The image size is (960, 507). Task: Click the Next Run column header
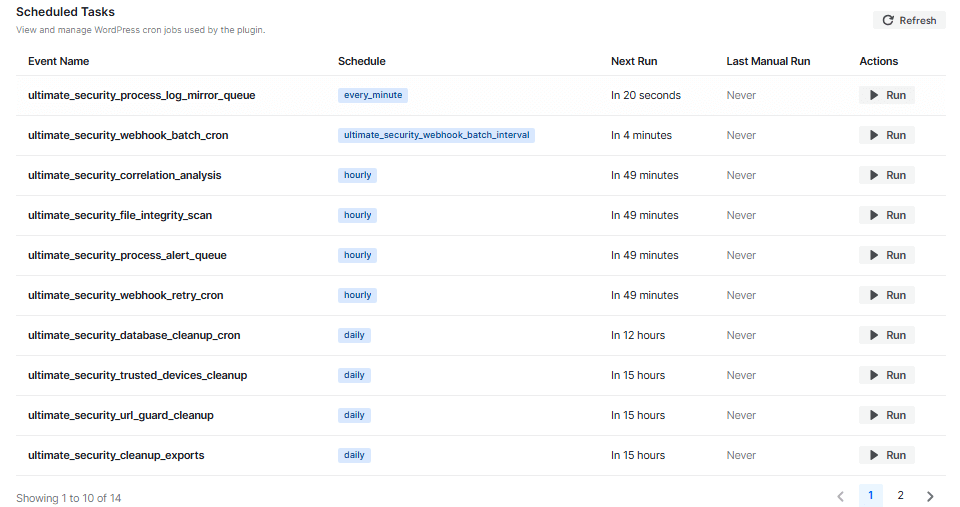click(x=634, y=61)
